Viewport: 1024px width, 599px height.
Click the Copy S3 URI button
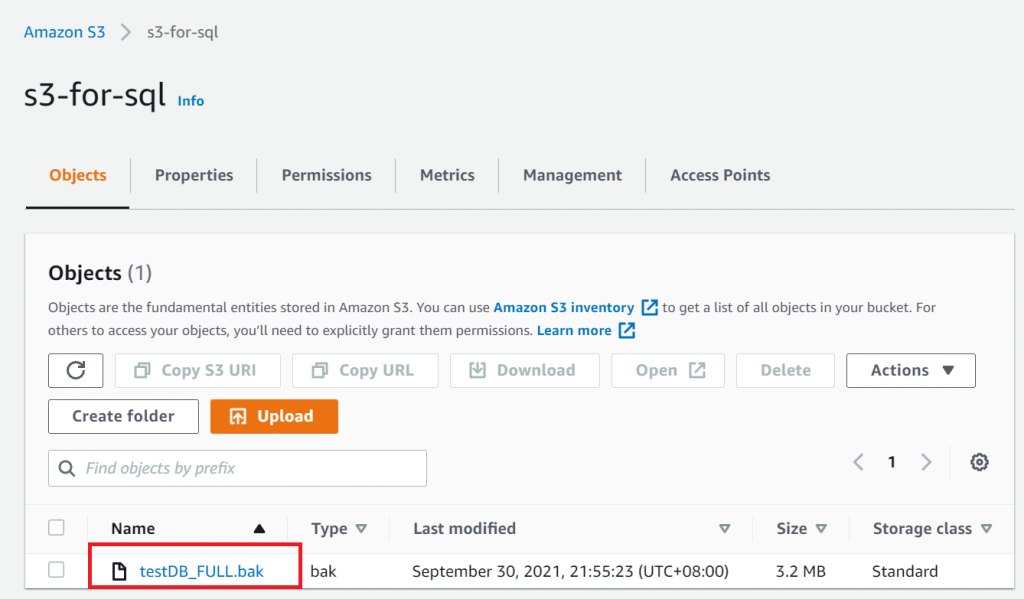pos(197,370)
